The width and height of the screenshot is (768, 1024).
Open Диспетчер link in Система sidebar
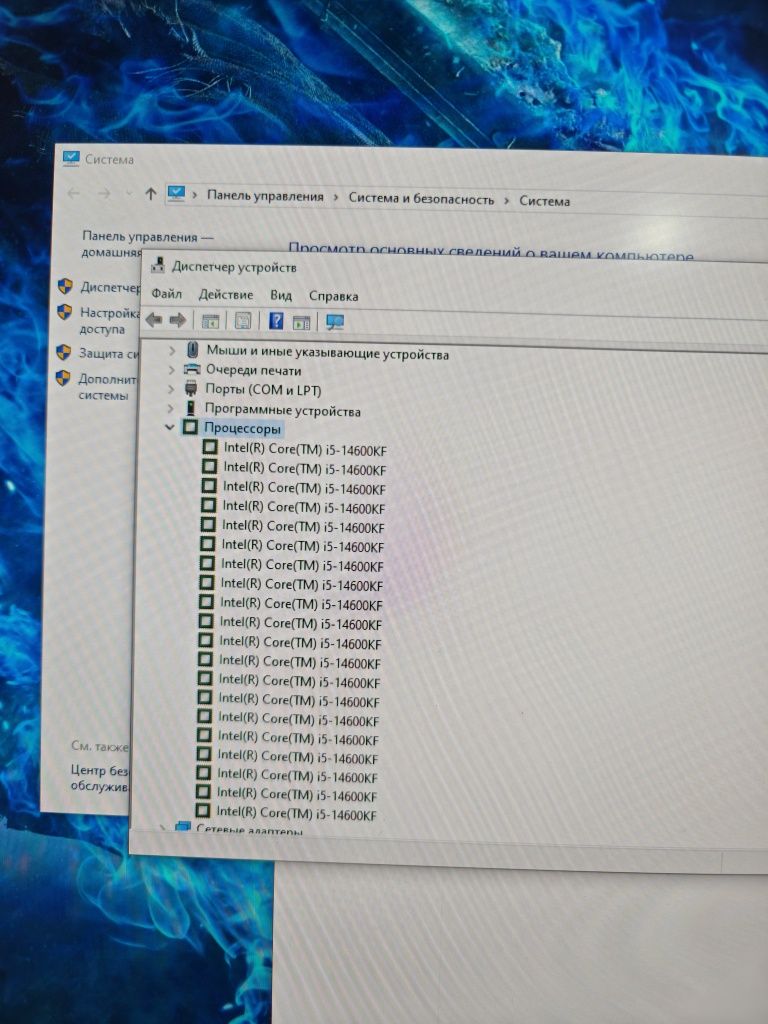click(110, 287)
